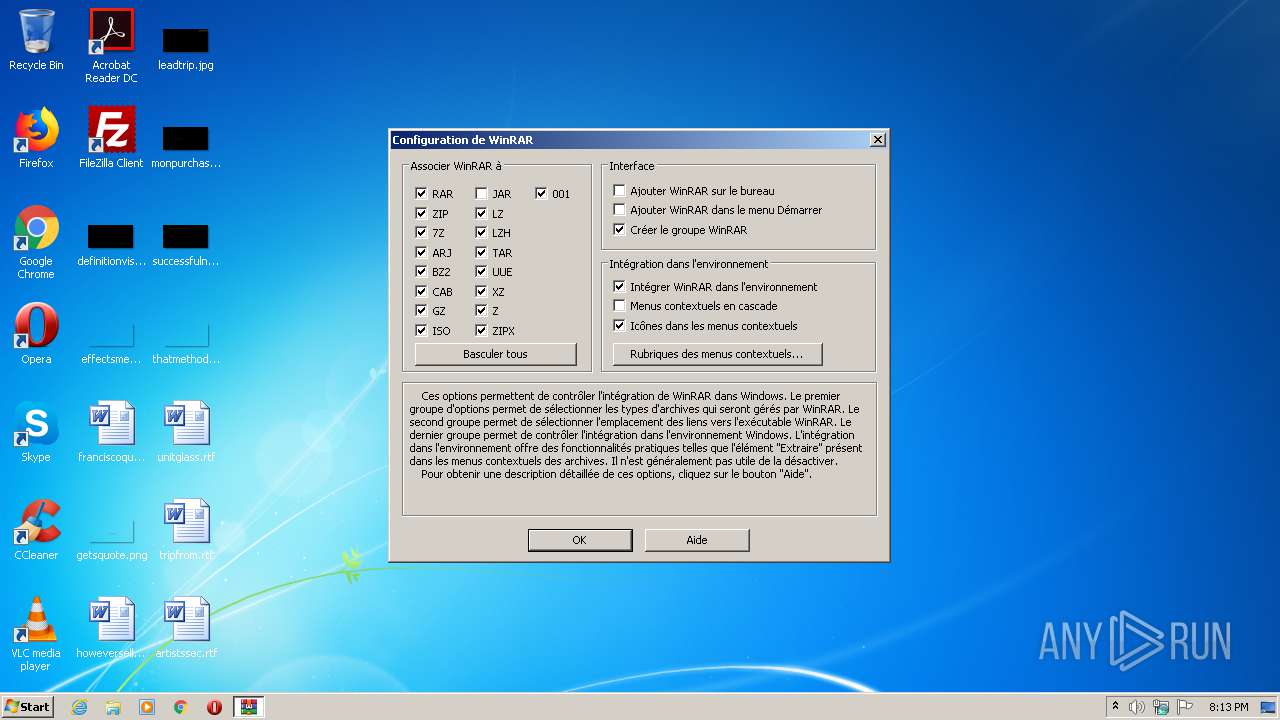1280x720 pixels.
Task: Enable the JAR association checkbox
Action: [x=481, y=194]
